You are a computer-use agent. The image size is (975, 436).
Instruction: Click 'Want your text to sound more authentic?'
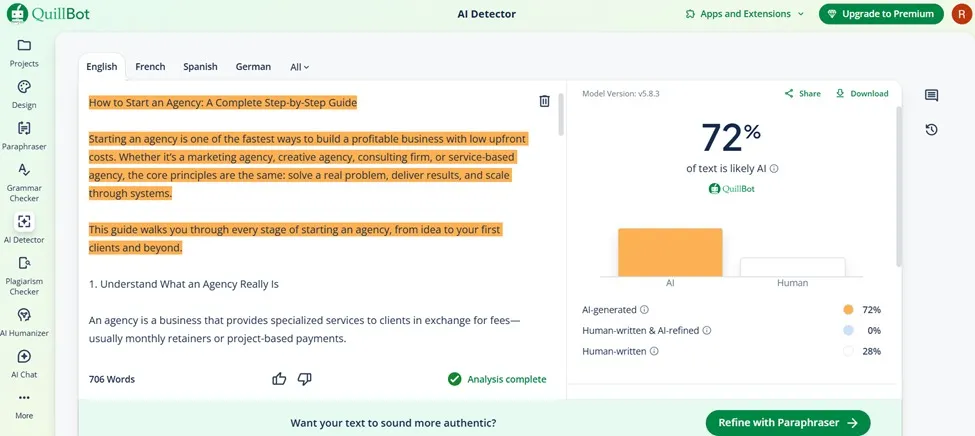point(393,423)
